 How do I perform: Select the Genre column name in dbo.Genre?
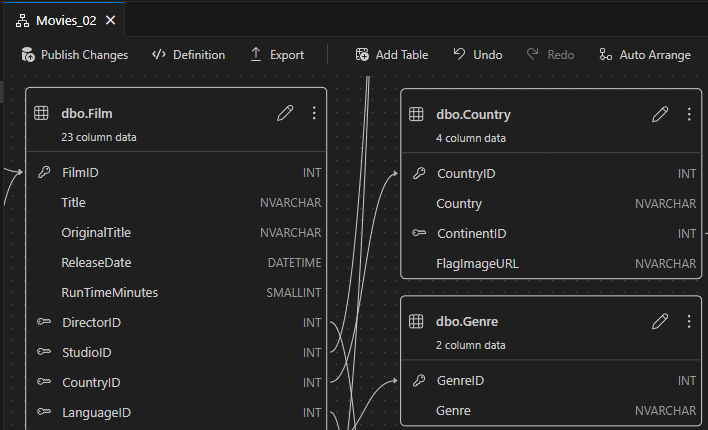click(453, 411)
